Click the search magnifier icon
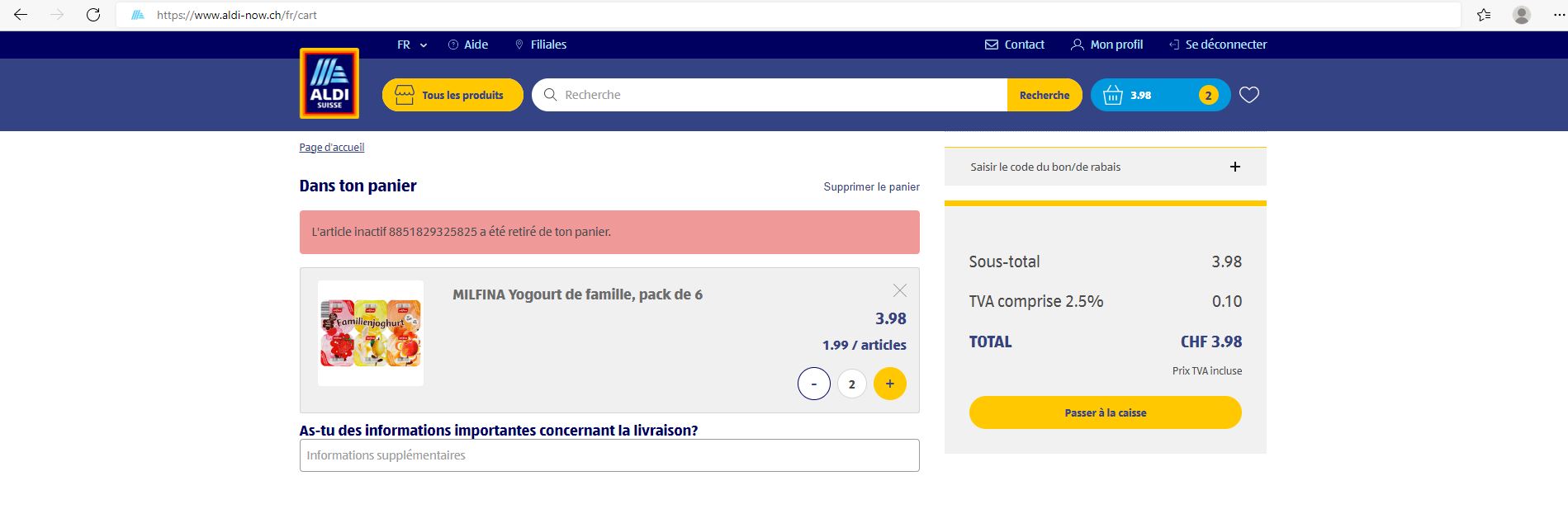This screenshot has height=523, width=1568. click(x=550, y=95)
